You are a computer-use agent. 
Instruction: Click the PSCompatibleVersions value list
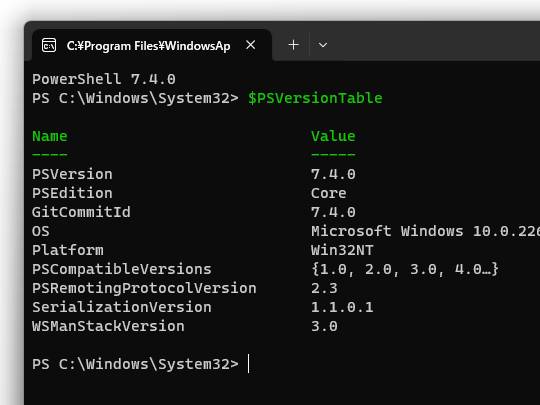405,269
